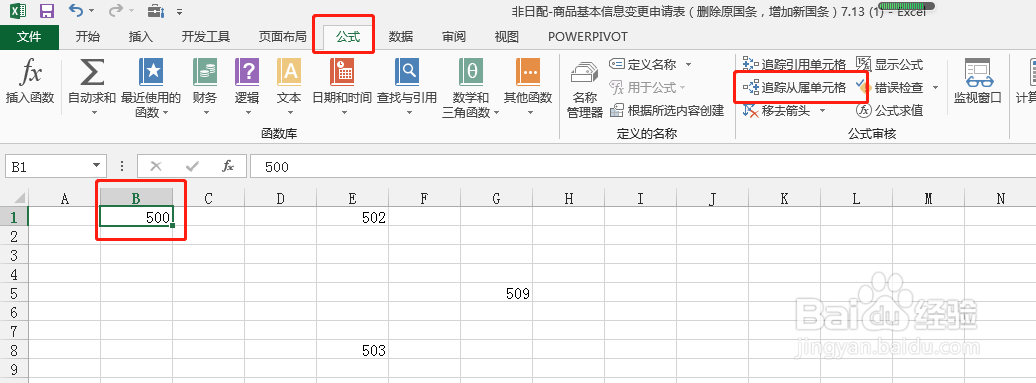
Task: Open the File (文件) tab
Action: (x=29, y=37)
